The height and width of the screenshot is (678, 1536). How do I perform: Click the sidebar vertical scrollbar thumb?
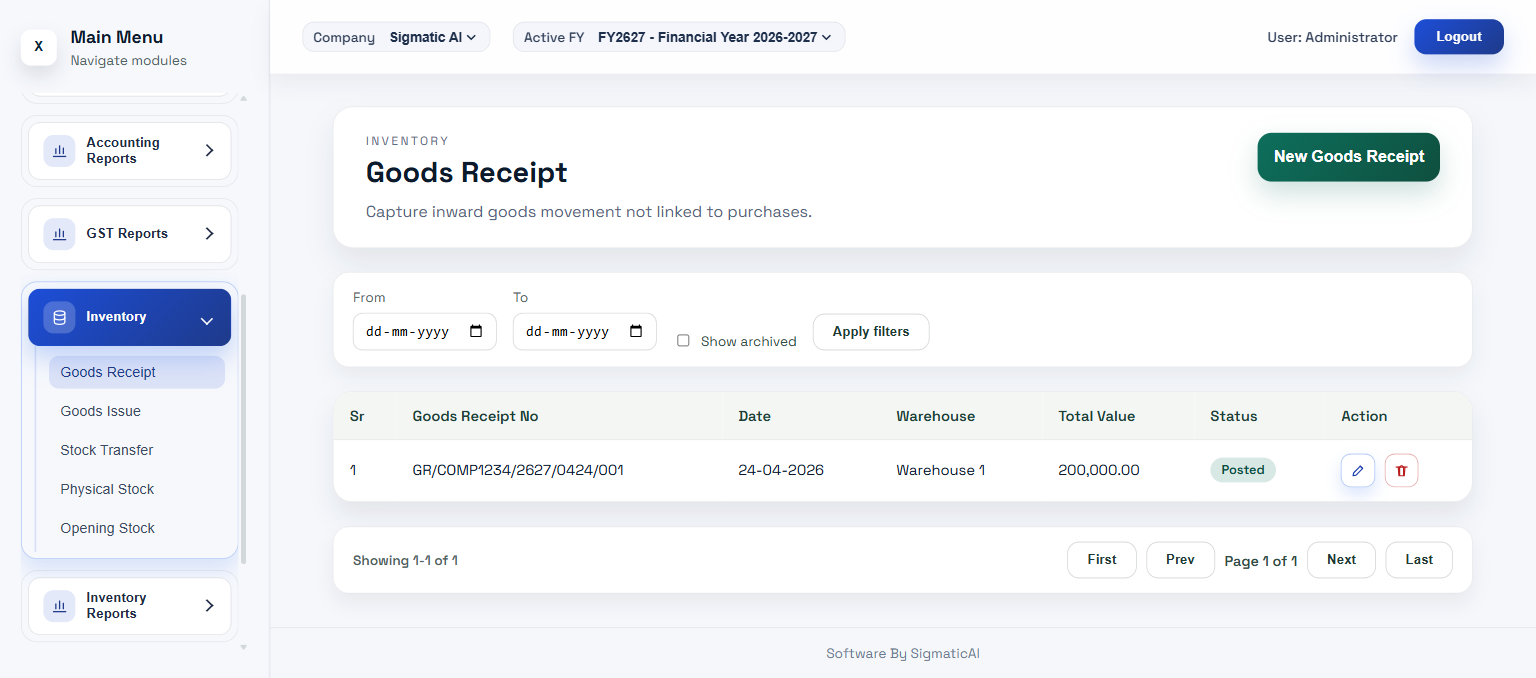click(x=243, y=430)
